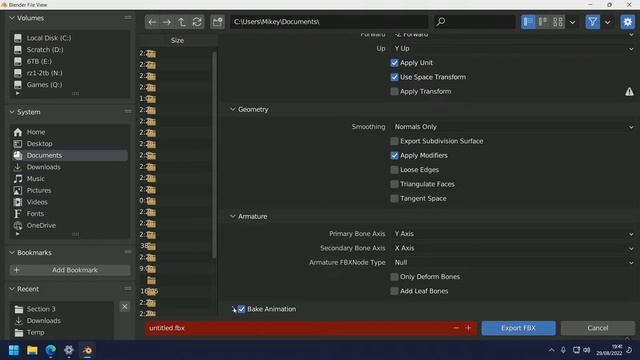Viewport: 640px width, 360px height.
Task: Open Up axis dropdown (Y Up)
Action: point(513,49)
